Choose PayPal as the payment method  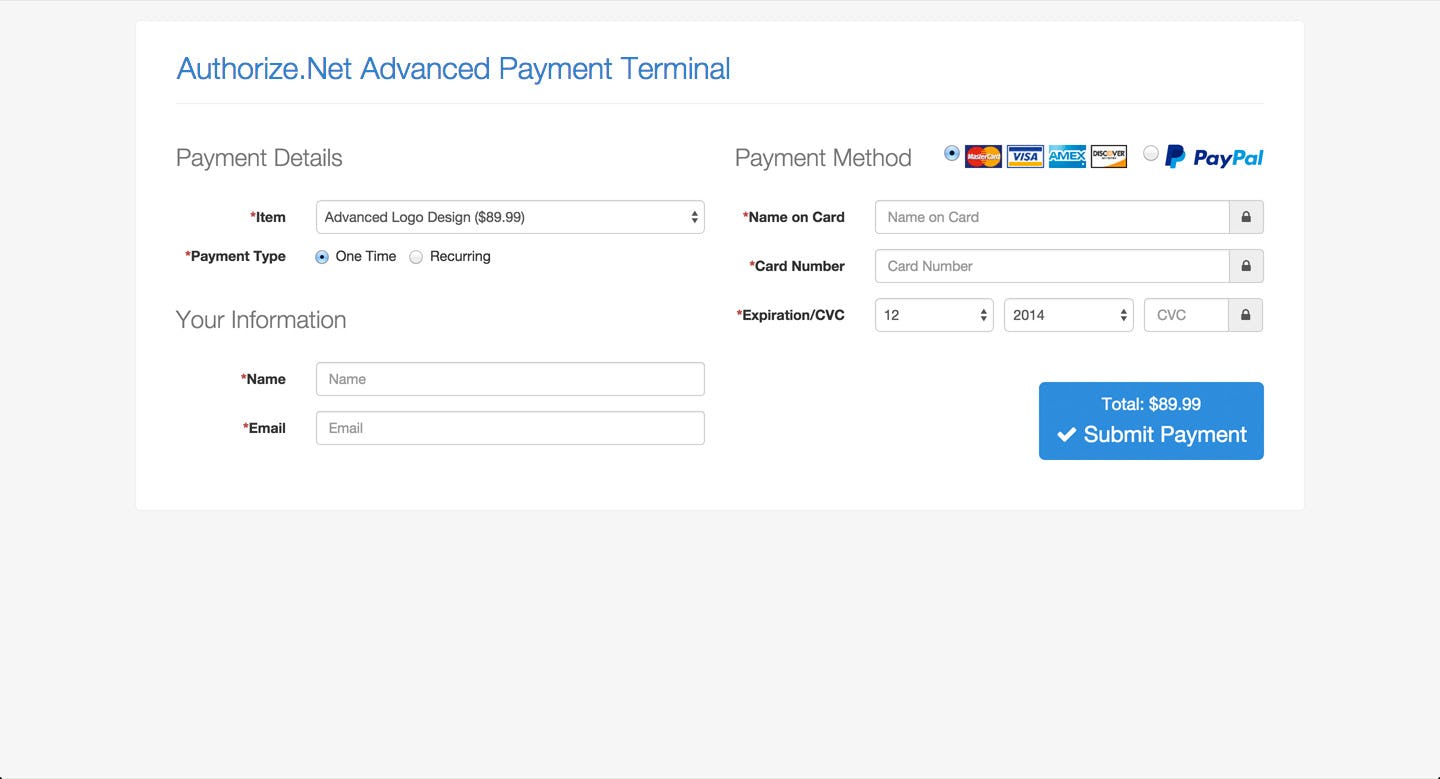pyautogui.click(x=1150, y=153)
